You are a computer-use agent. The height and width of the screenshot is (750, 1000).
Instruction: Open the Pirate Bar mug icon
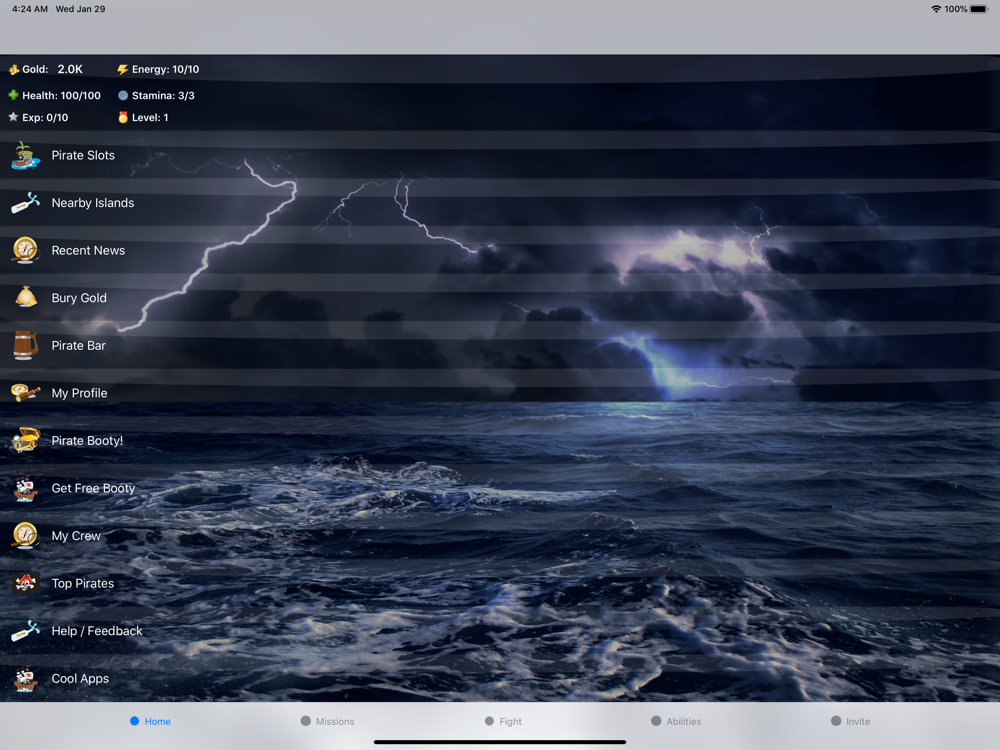click(26, 345)
